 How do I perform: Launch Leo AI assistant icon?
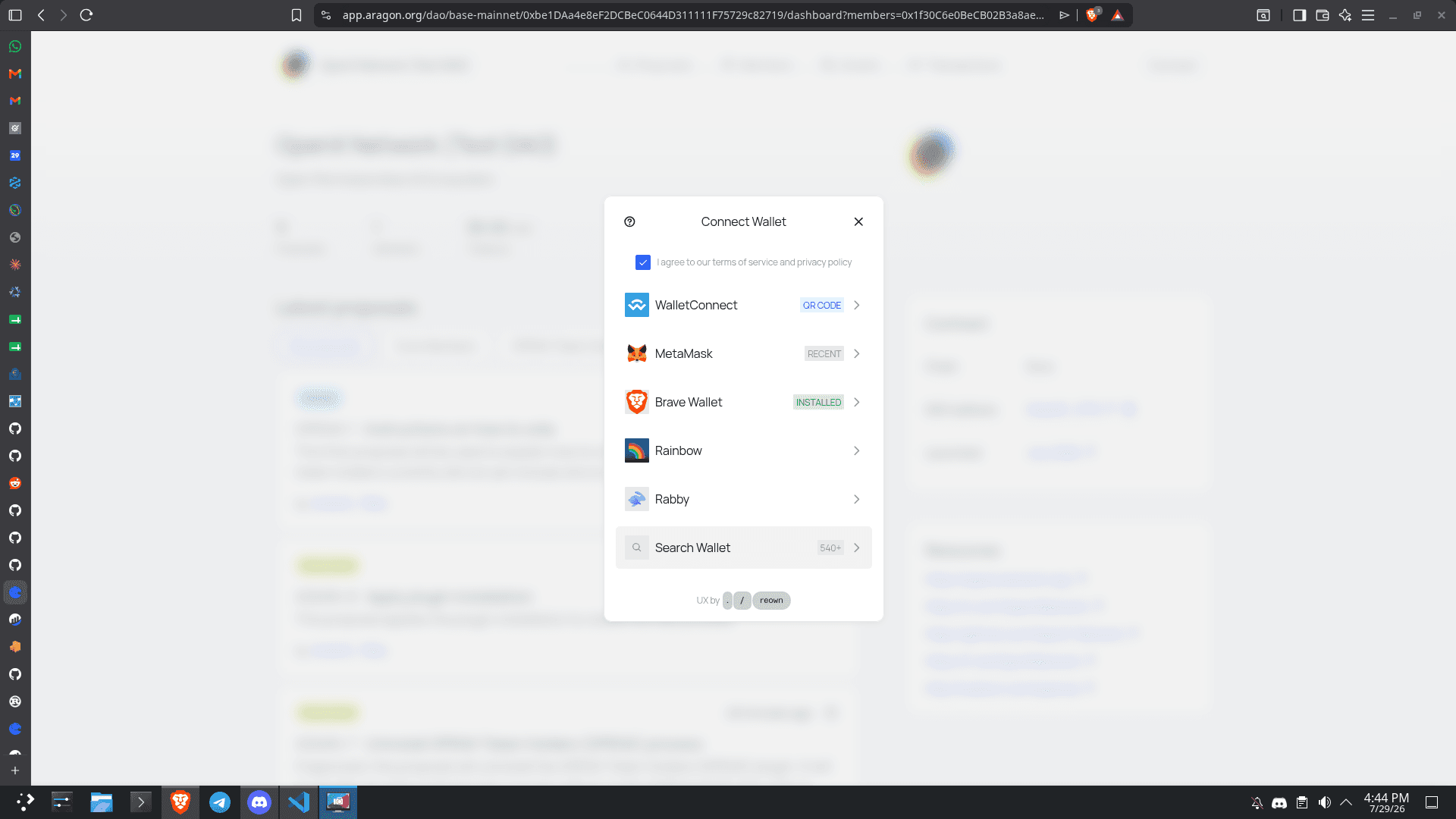point(1345,15)
